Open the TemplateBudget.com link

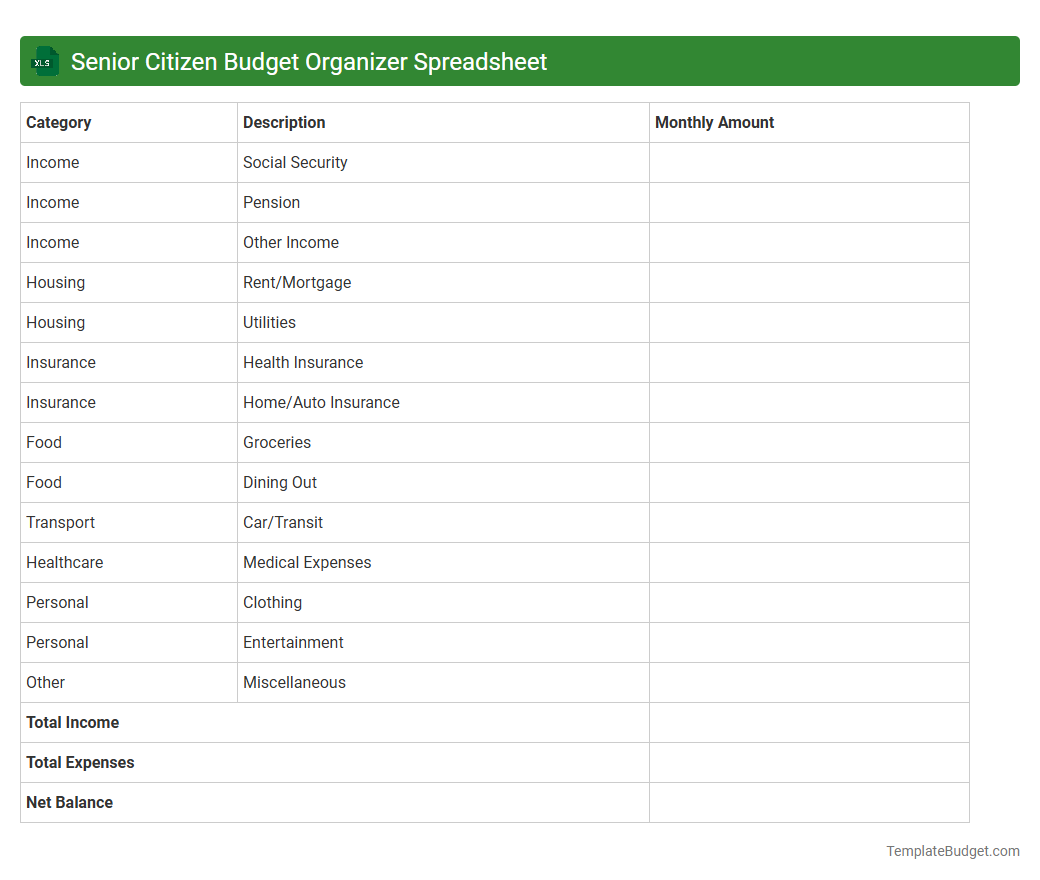coord(952,851)
